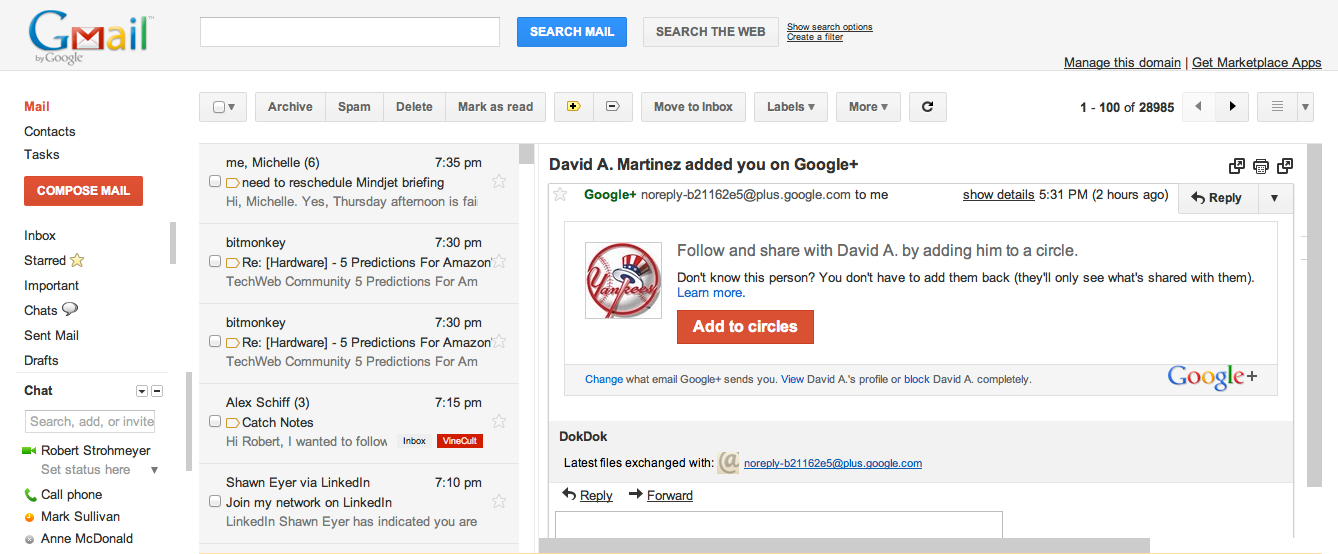Check the Shawn Eyer LinkedIn email checkbox

(214, 502)
